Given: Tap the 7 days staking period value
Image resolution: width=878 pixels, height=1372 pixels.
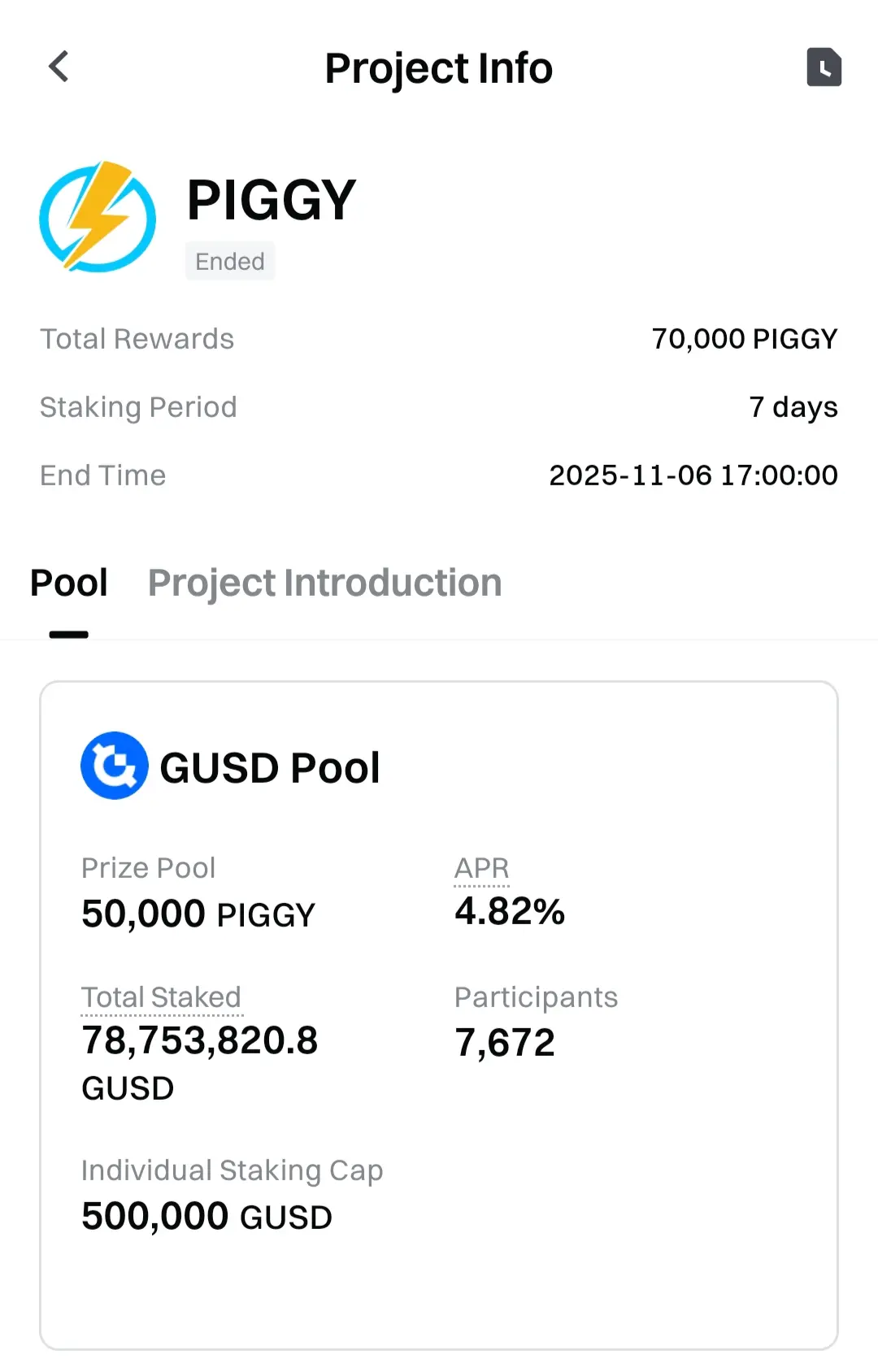Looking at the screenshot, I should [x=793, y=406].
